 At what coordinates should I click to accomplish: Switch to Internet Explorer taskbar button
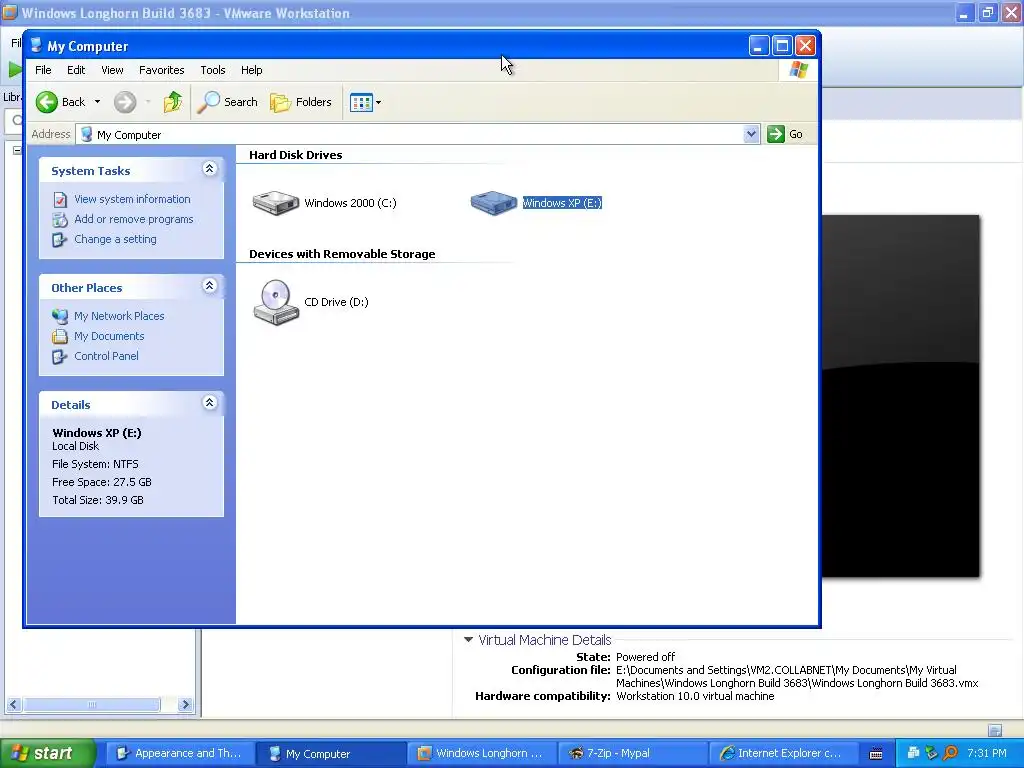tap(783, 754)
